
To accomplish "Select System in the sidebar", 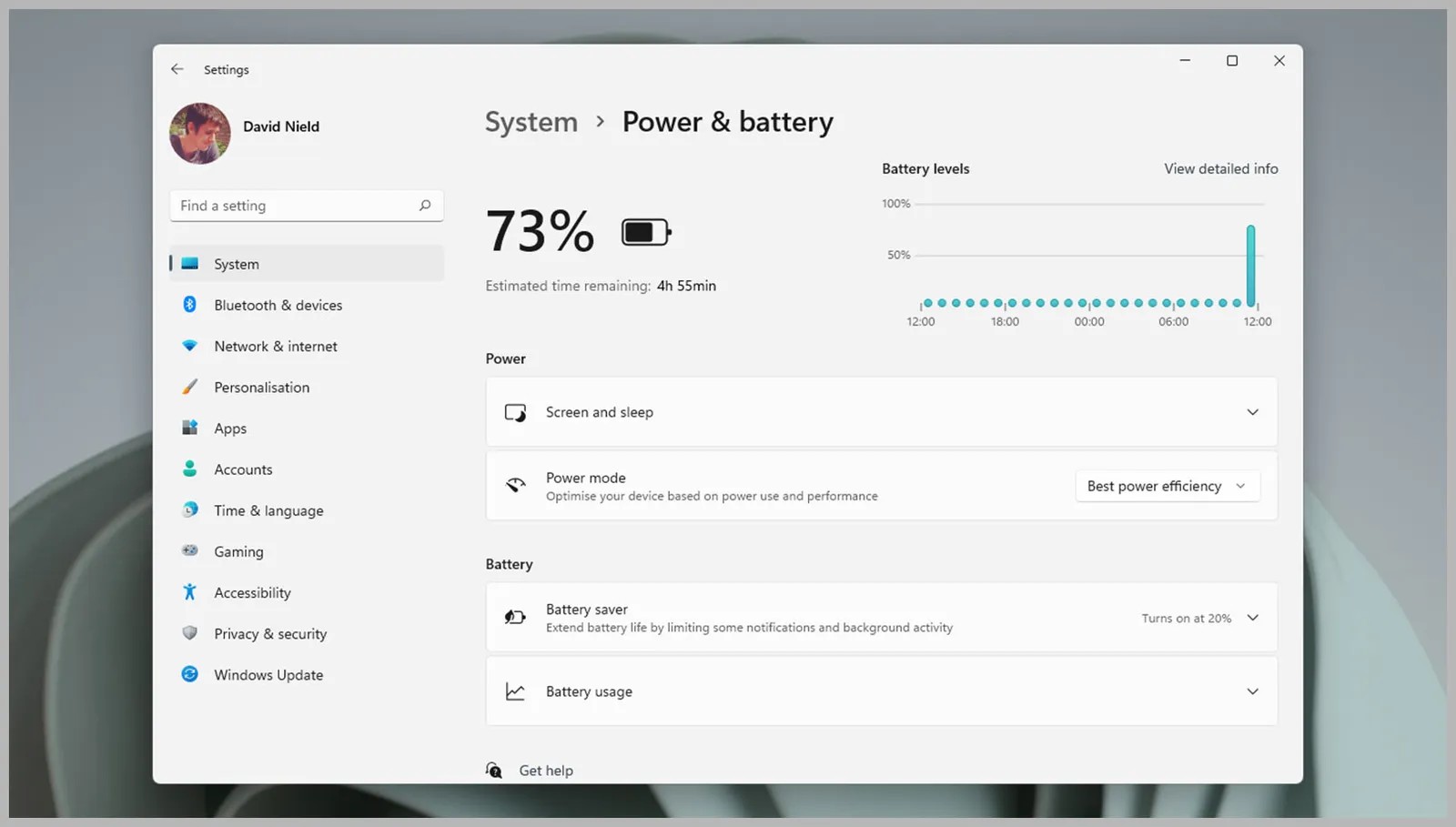I will pos(237,264).
